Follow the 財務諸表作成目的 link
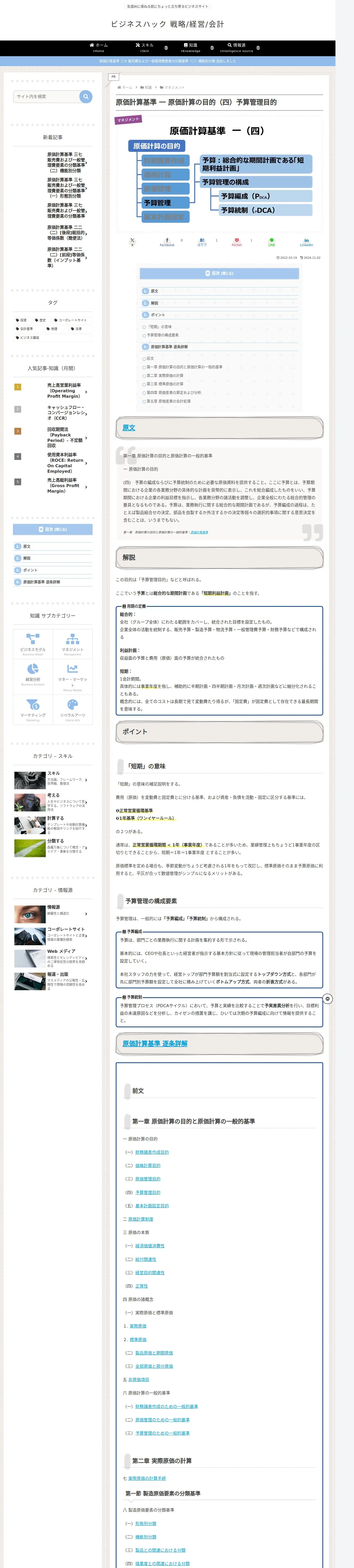354x1568 pixels. 152,1152
